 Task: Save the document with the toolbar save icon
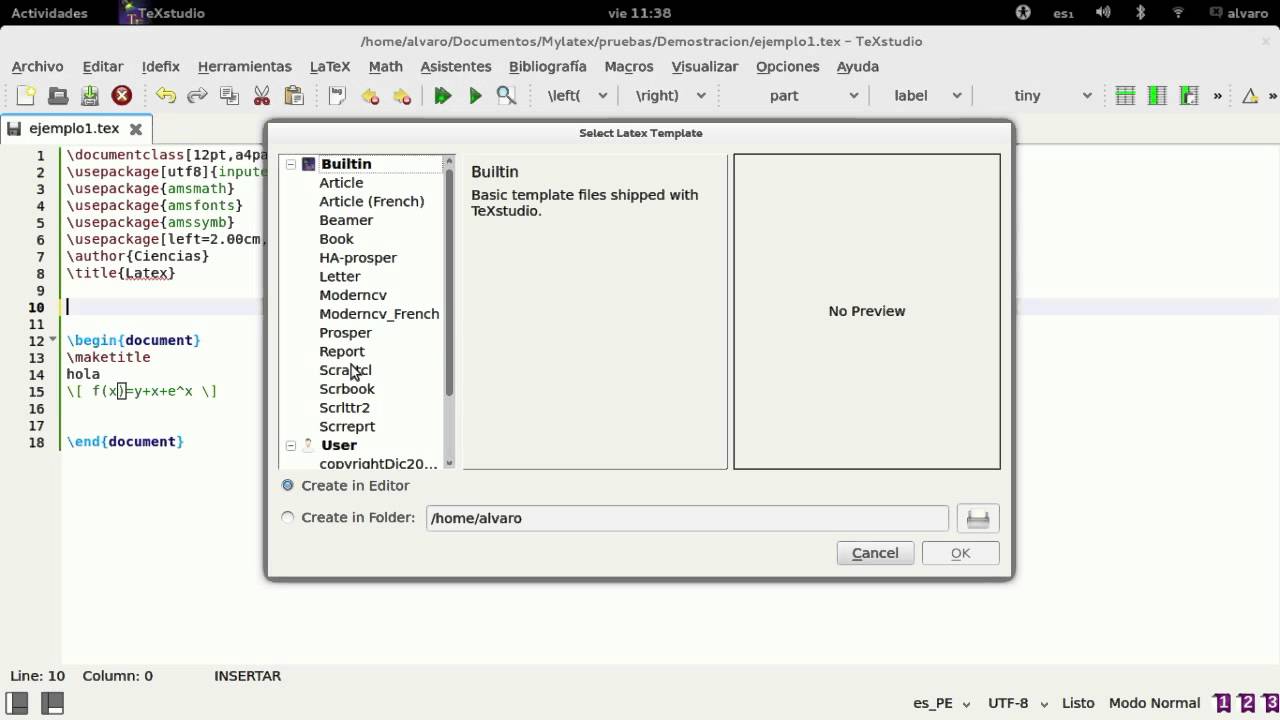tap(90, 96)
